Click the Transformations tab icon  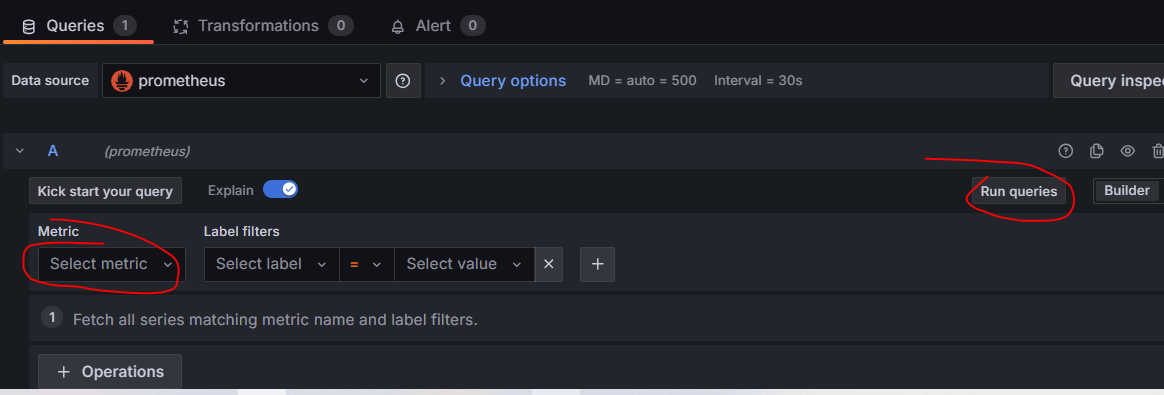(x=180, y=27)
